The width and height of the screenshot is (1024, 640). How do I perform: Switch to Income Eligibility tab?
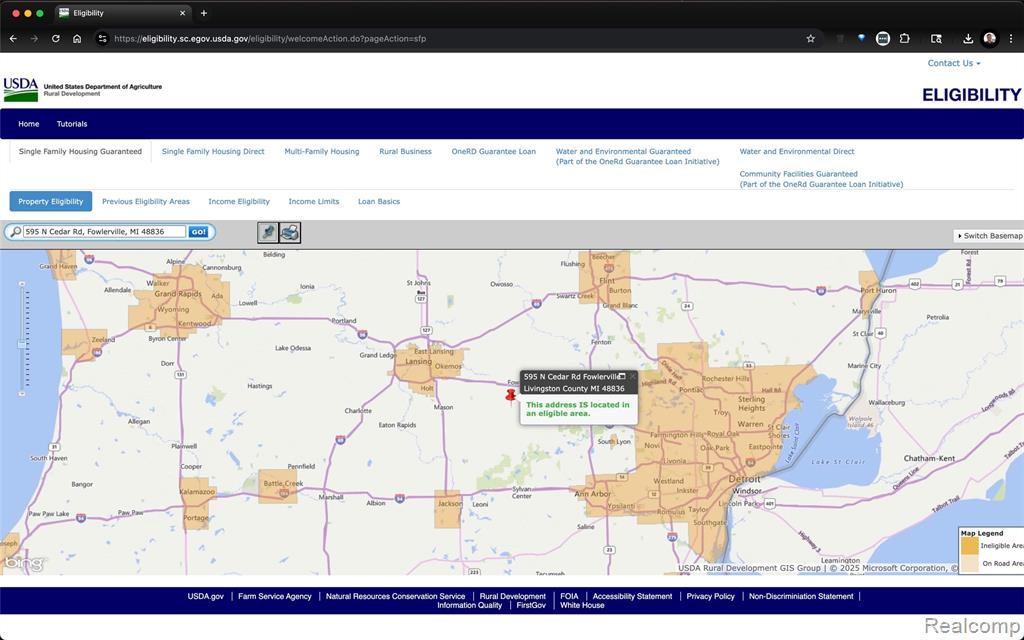239,201
